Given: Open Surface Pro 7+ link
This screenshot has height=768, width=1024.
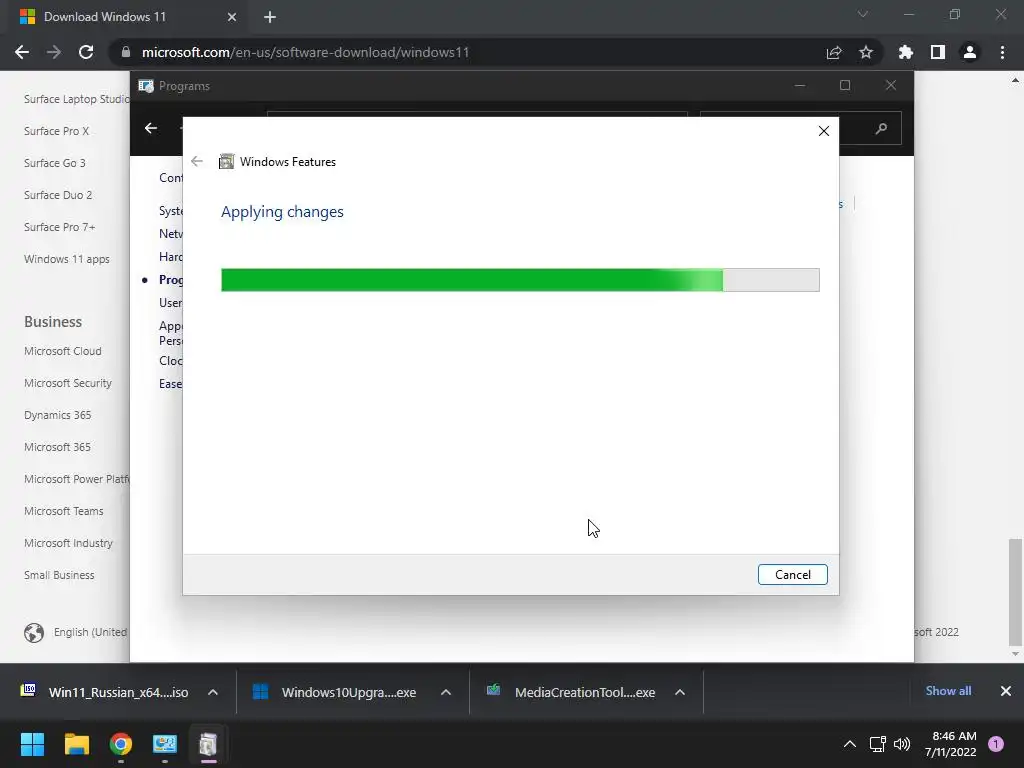Looking at the screenshot, I should click(59, 227).
